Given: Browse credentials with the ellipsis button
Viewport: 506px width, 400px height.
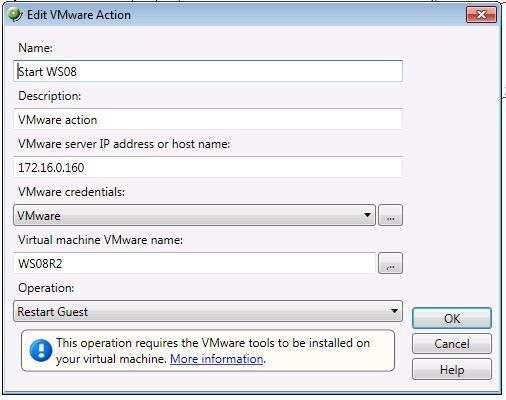Looking at the screenshot, I should (390, 216).
